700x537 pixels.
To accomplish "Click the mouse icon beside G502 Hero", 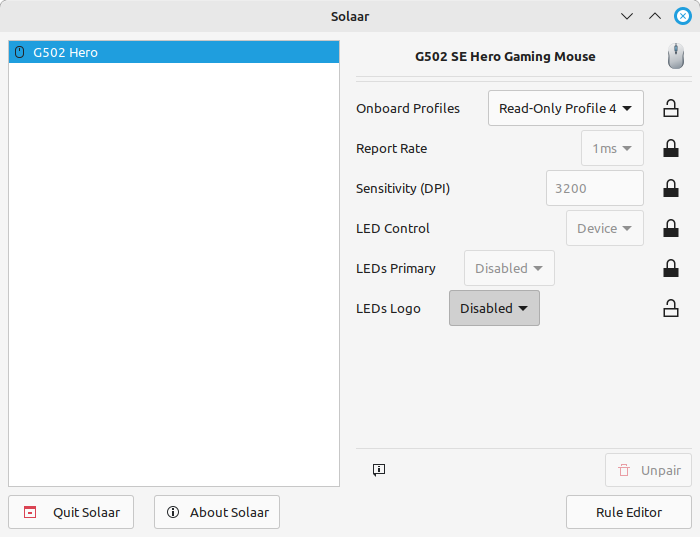I will pos(20,52).
